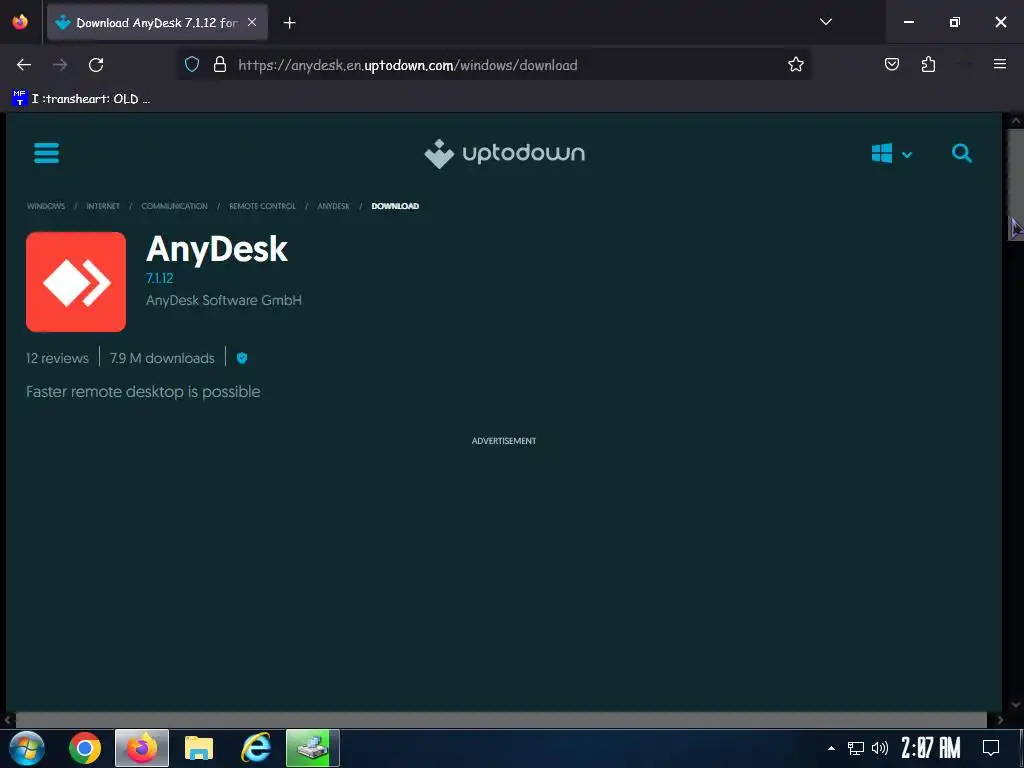Show hidden system tray icons
Image resolution: width=1024 pixels, height=768 pixels.
(831, 748)
